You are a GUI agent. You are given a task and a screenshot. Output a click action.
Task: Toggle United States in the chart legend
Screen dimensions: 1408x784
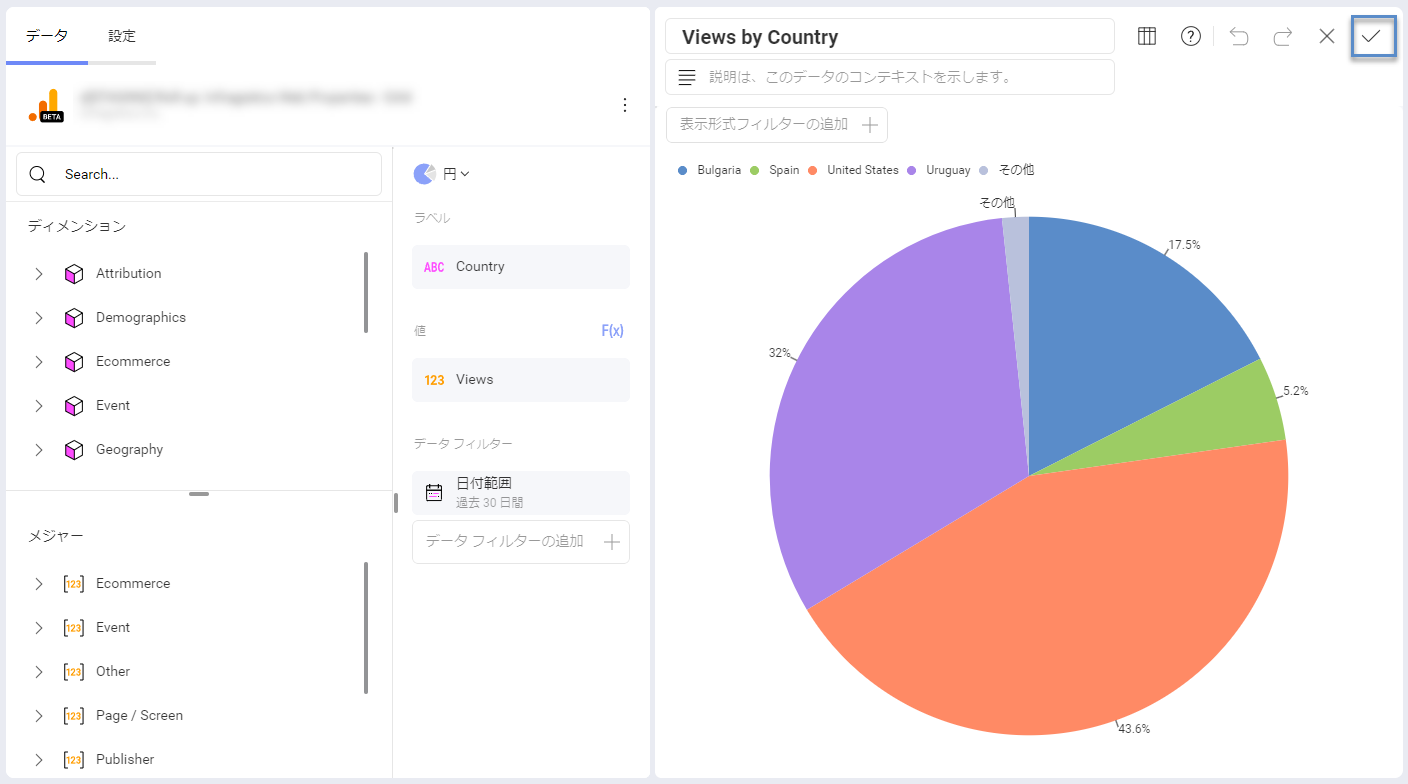tap(853, 170)
